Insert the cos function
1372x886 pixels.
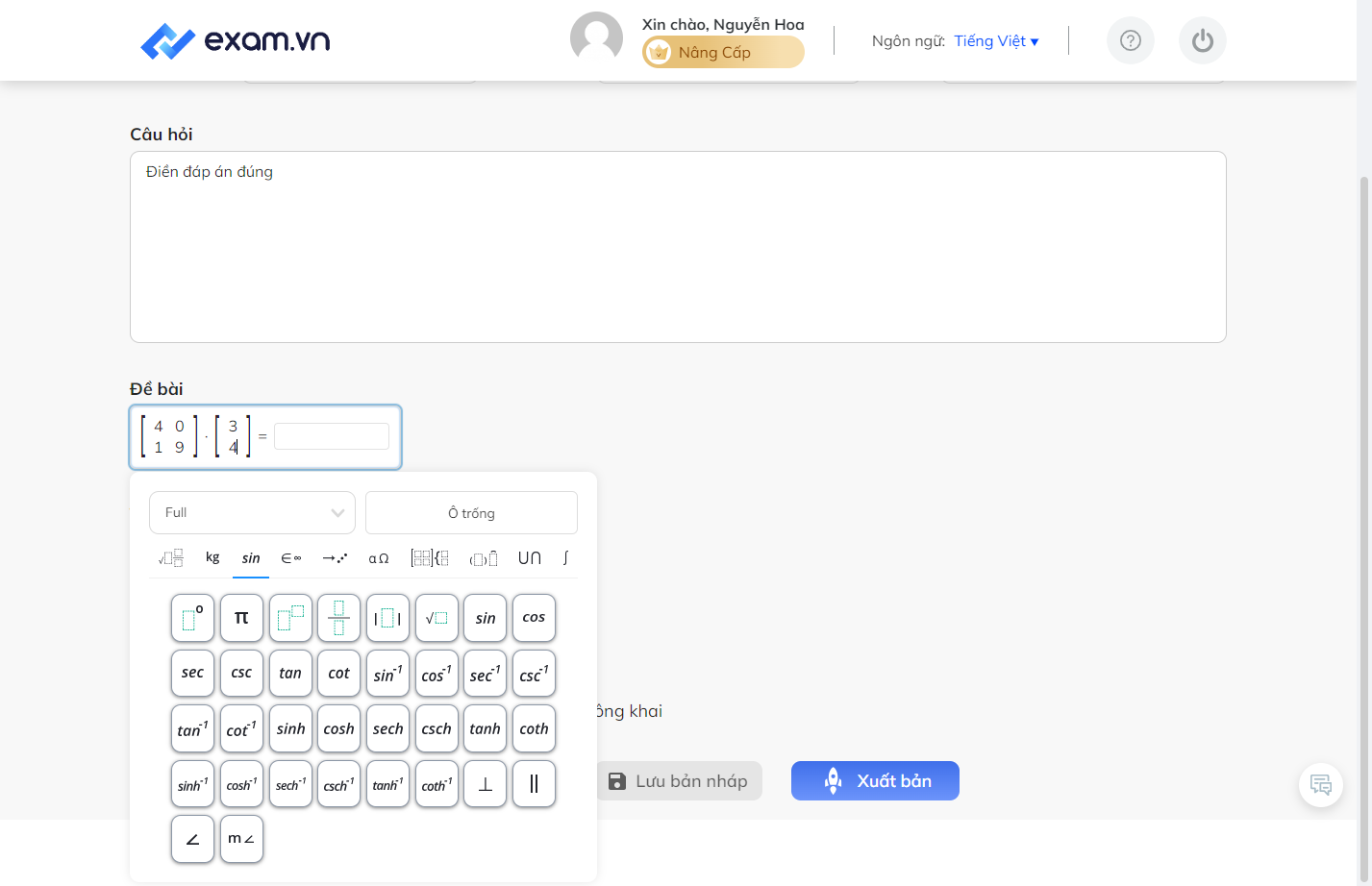[x=534, y=618]
